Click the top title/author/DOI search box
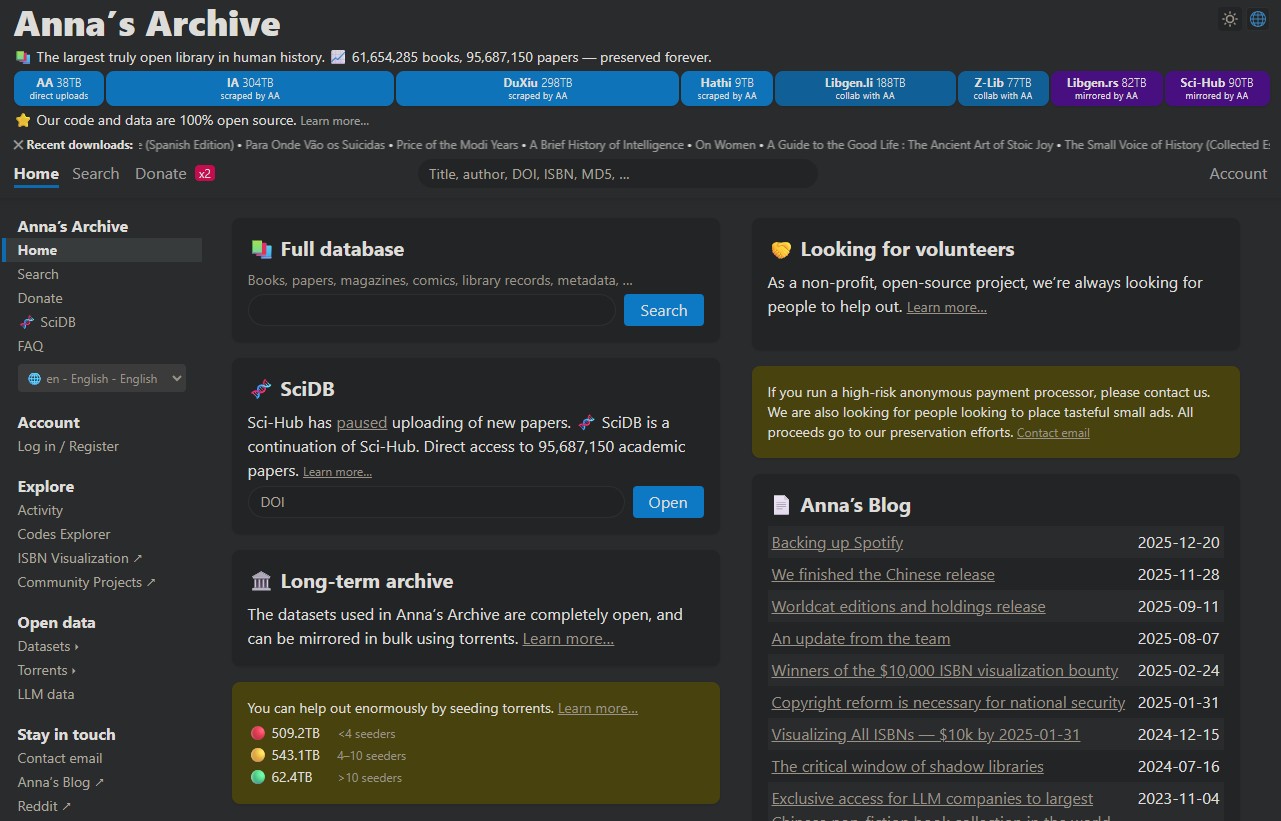 [617, 174]
